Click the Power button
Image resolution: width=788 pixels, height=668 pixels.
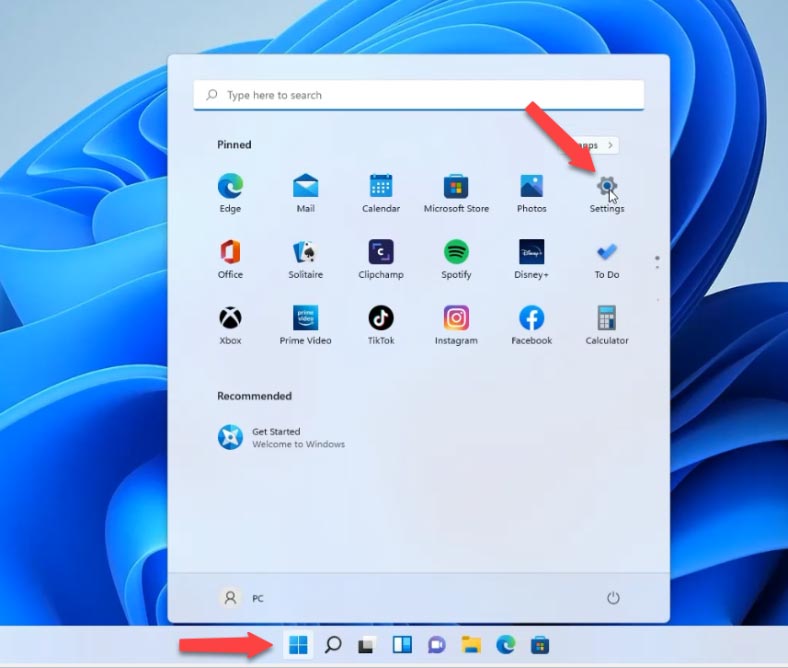coord(613,598)
